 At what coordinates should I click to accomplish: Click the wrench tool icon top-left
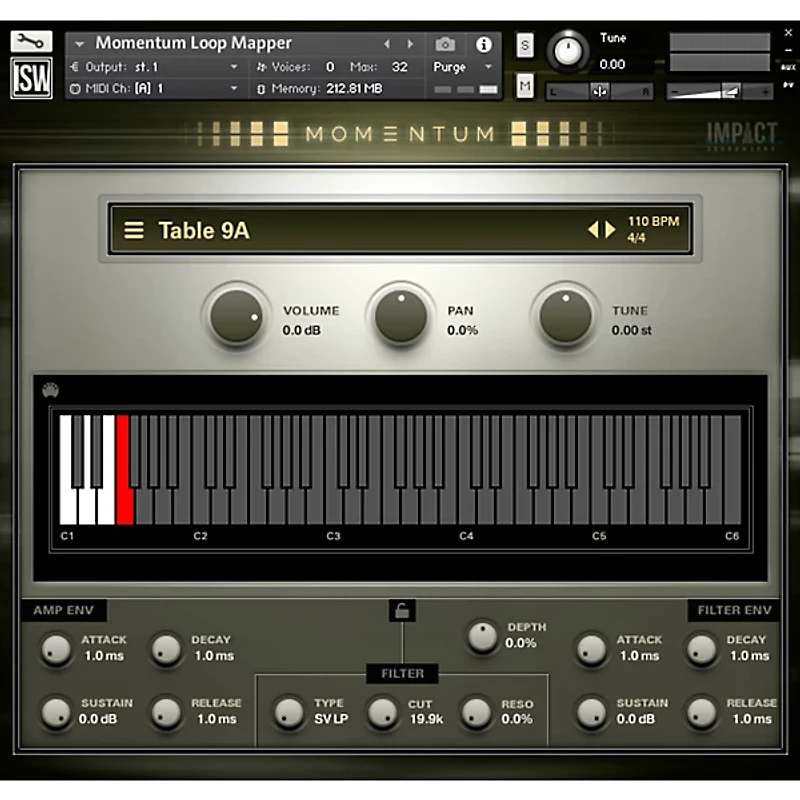tap(31, 40)
